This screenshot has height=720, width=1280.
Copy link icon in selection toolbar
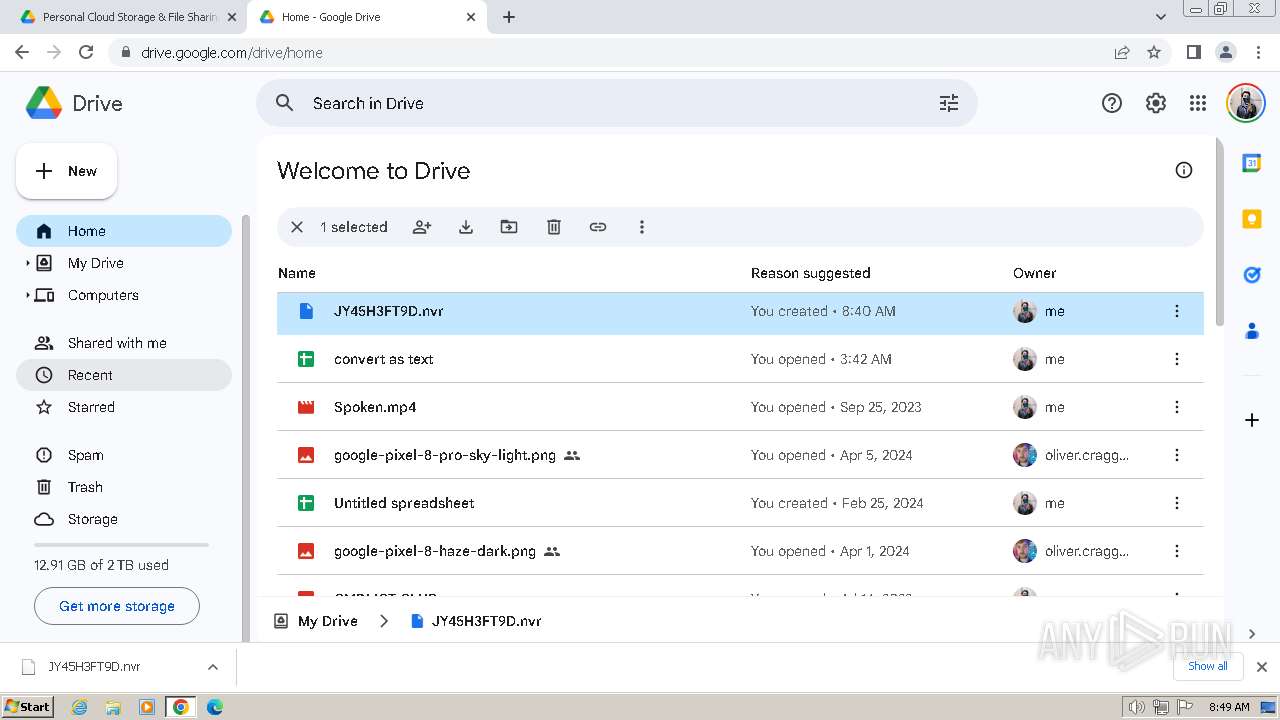[598, 227]
